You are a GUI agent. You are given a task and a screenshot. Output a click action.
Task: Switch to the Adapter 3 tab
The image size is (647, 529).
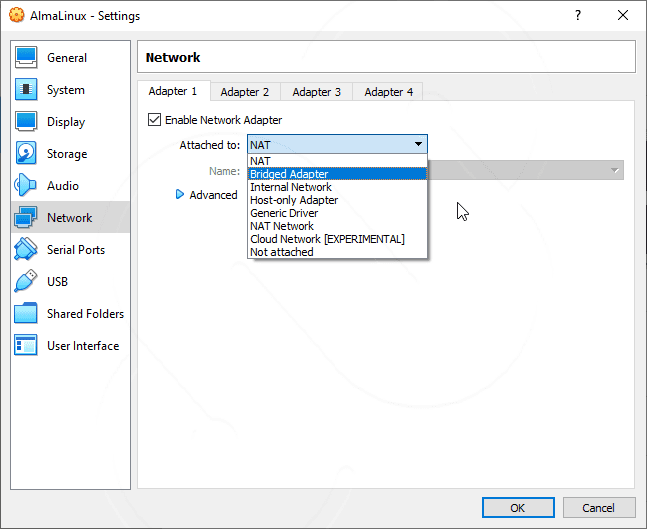(x=316, y=92)
